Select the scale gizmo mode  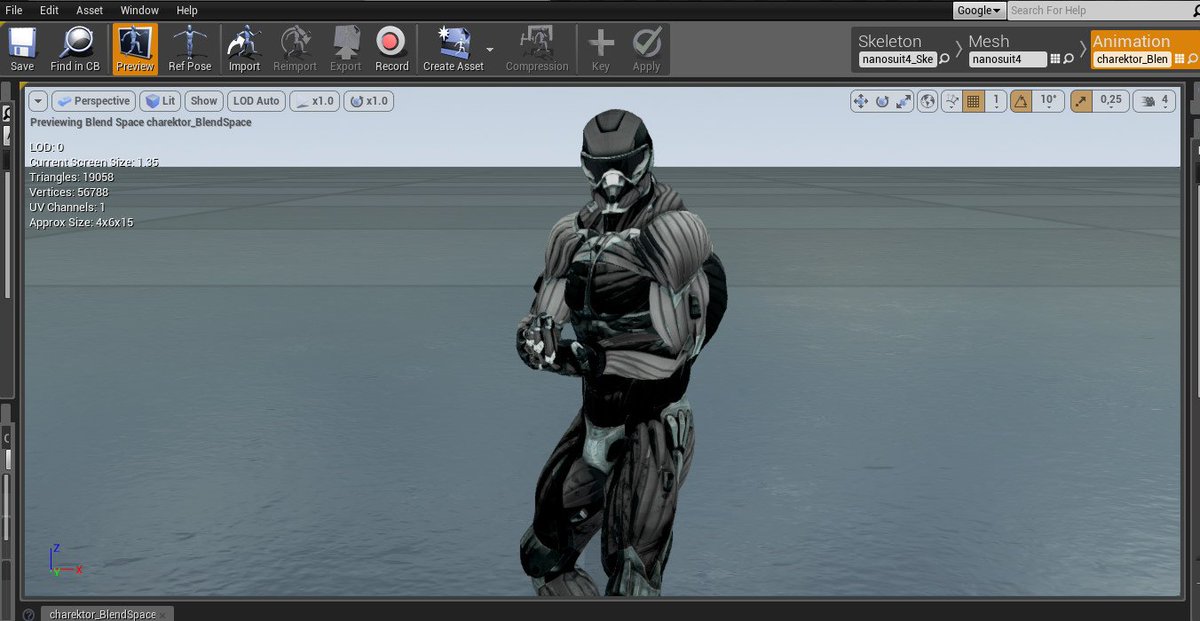(x=904, y=101)
